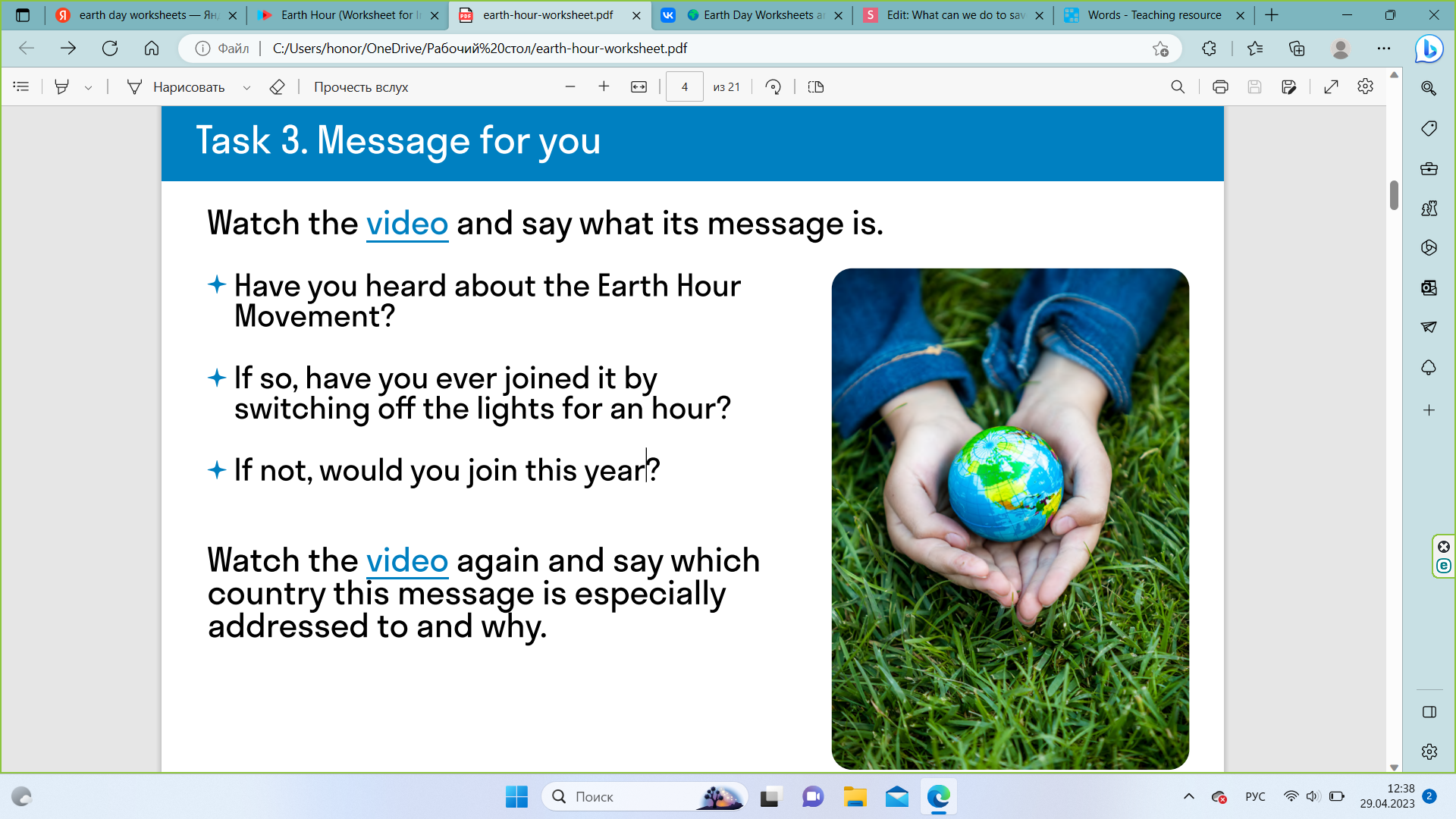Click the PDF zoom out minus icon
Image resolution: width=1456 pixels, height=819 pixels.
coord(570,87)
